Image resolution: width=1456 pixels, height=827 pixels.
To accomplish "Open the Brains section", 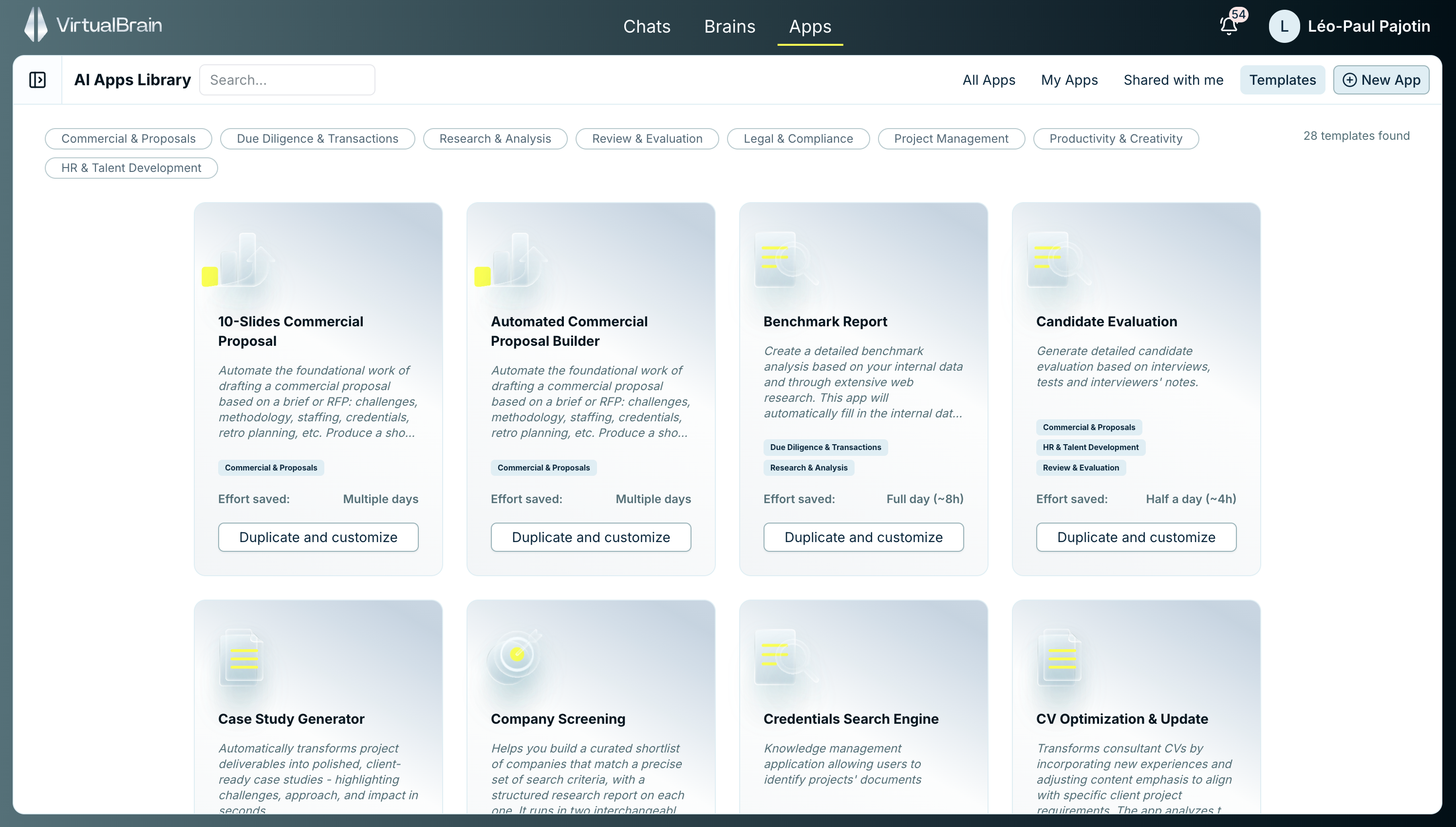I will click(x=729, y=27).
